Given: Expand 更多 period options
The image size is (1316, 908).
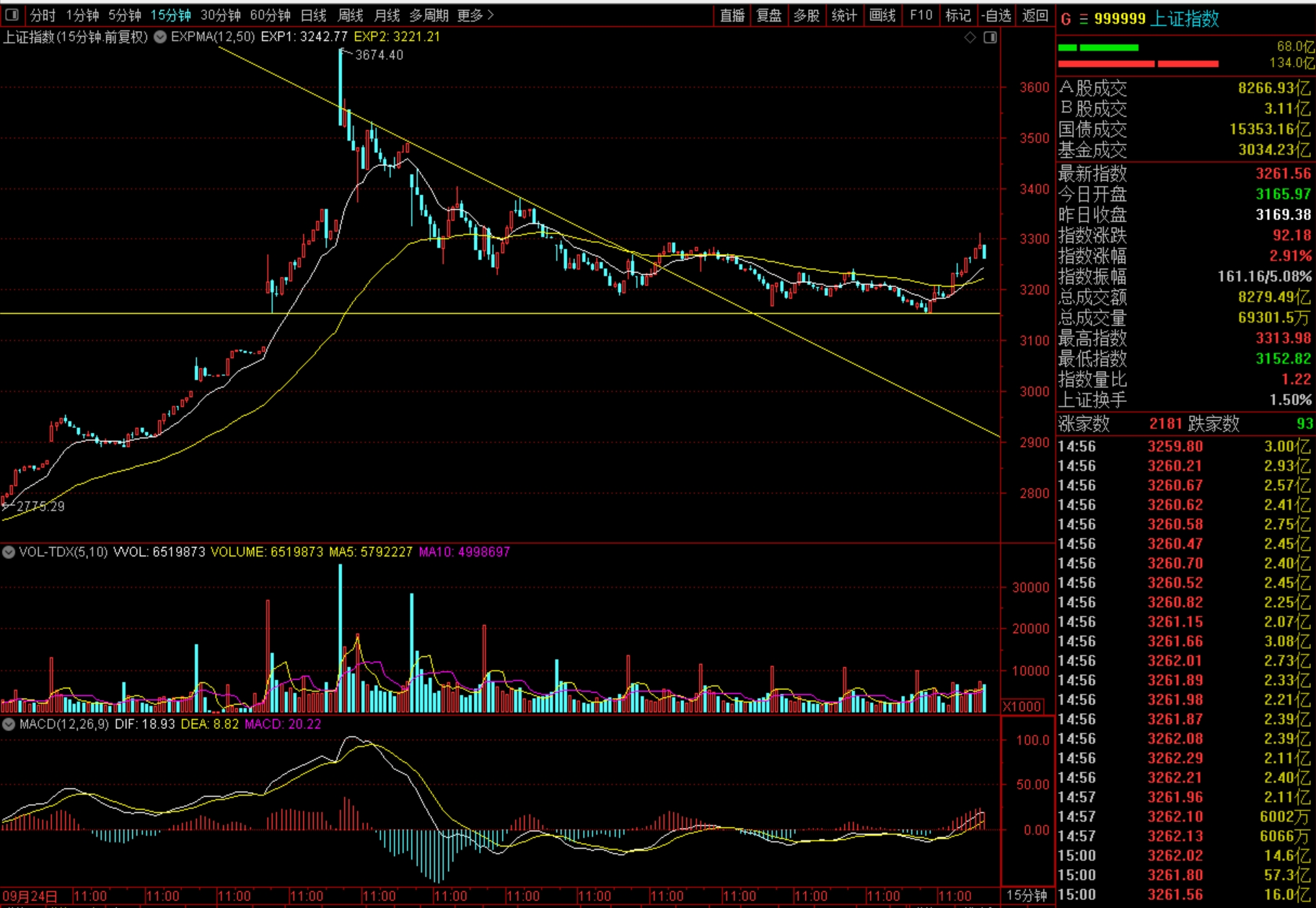Looking at the screenshot, I should click(475, 15).
